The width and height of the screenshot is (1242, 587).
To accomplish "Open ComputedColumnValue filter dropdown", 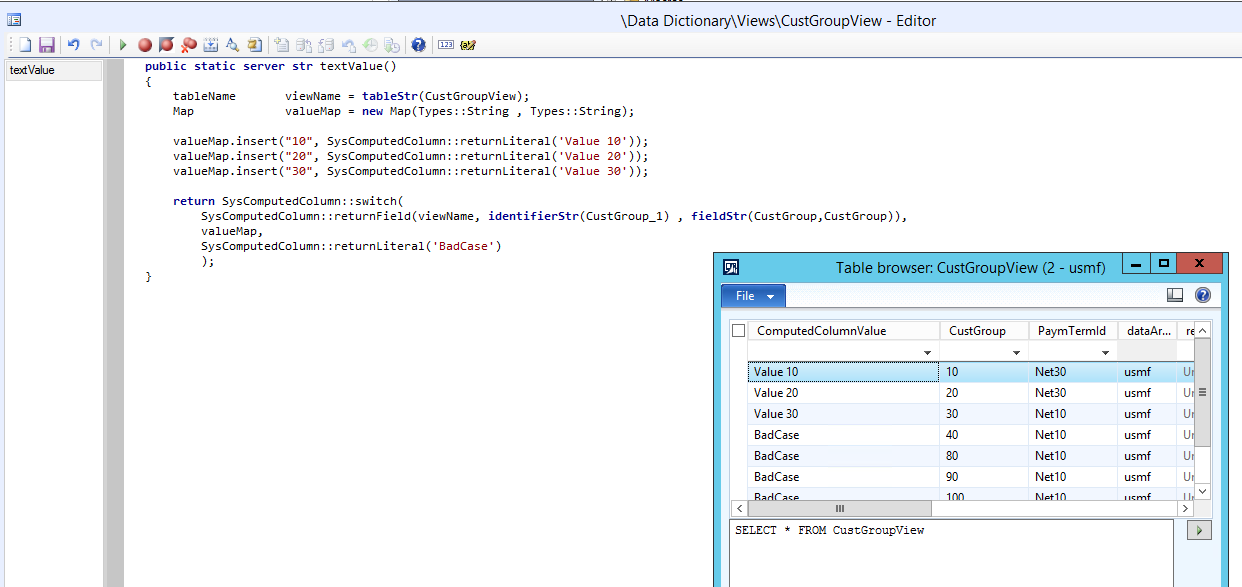I will click(927, 353).
